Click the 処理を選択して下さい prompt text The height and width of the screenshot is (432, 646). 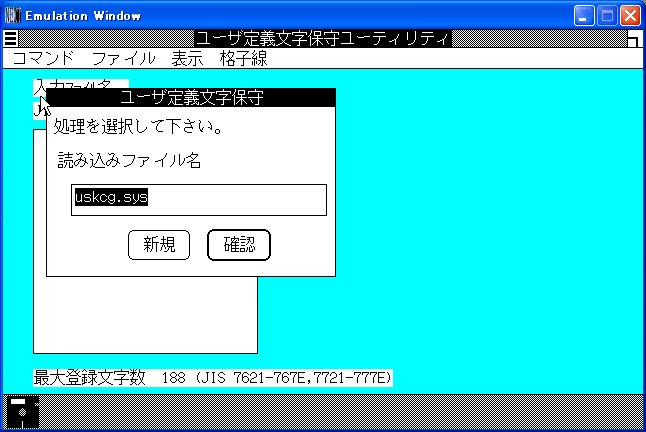pos(137,128)
